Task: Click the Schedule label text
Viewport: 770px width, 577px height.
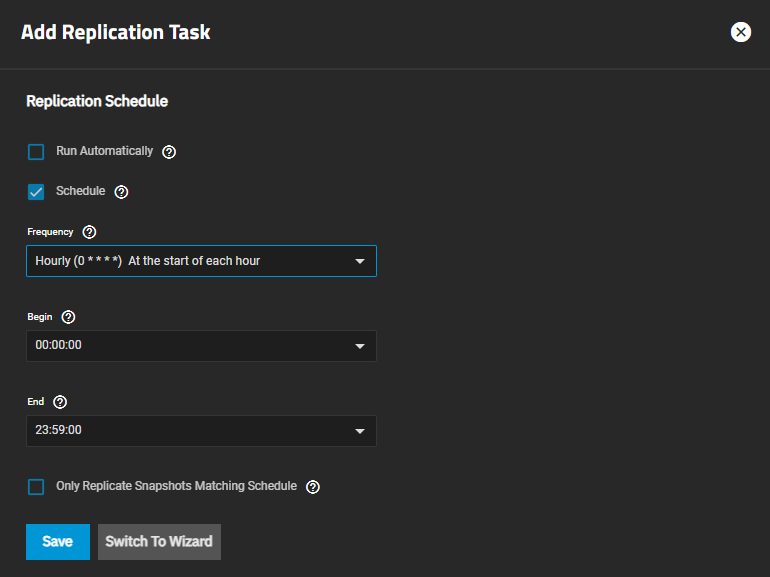Action: 81,191
